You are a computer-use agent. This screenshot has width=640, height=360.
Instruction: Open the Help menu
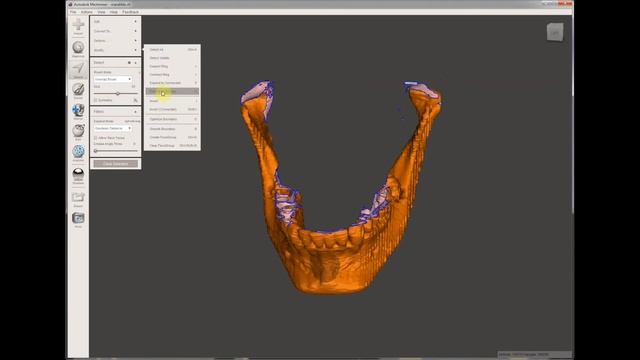[114, 12]
